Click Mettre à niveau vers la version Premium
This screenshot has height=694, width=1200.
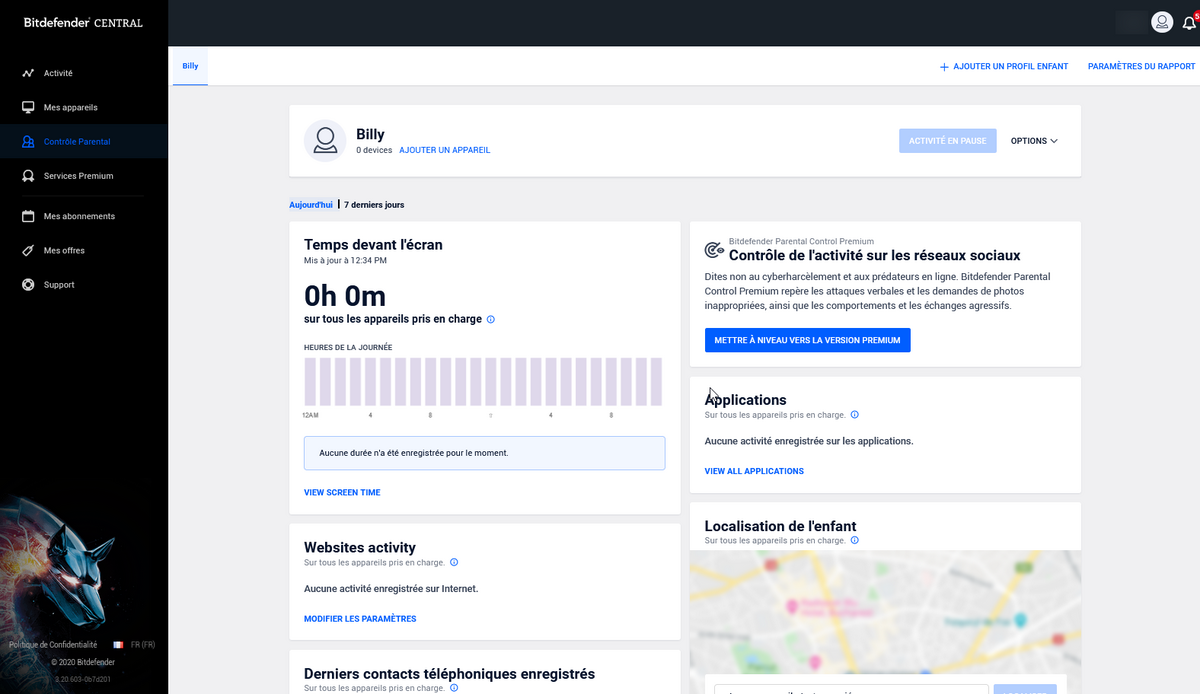click(x=807, y=340)
